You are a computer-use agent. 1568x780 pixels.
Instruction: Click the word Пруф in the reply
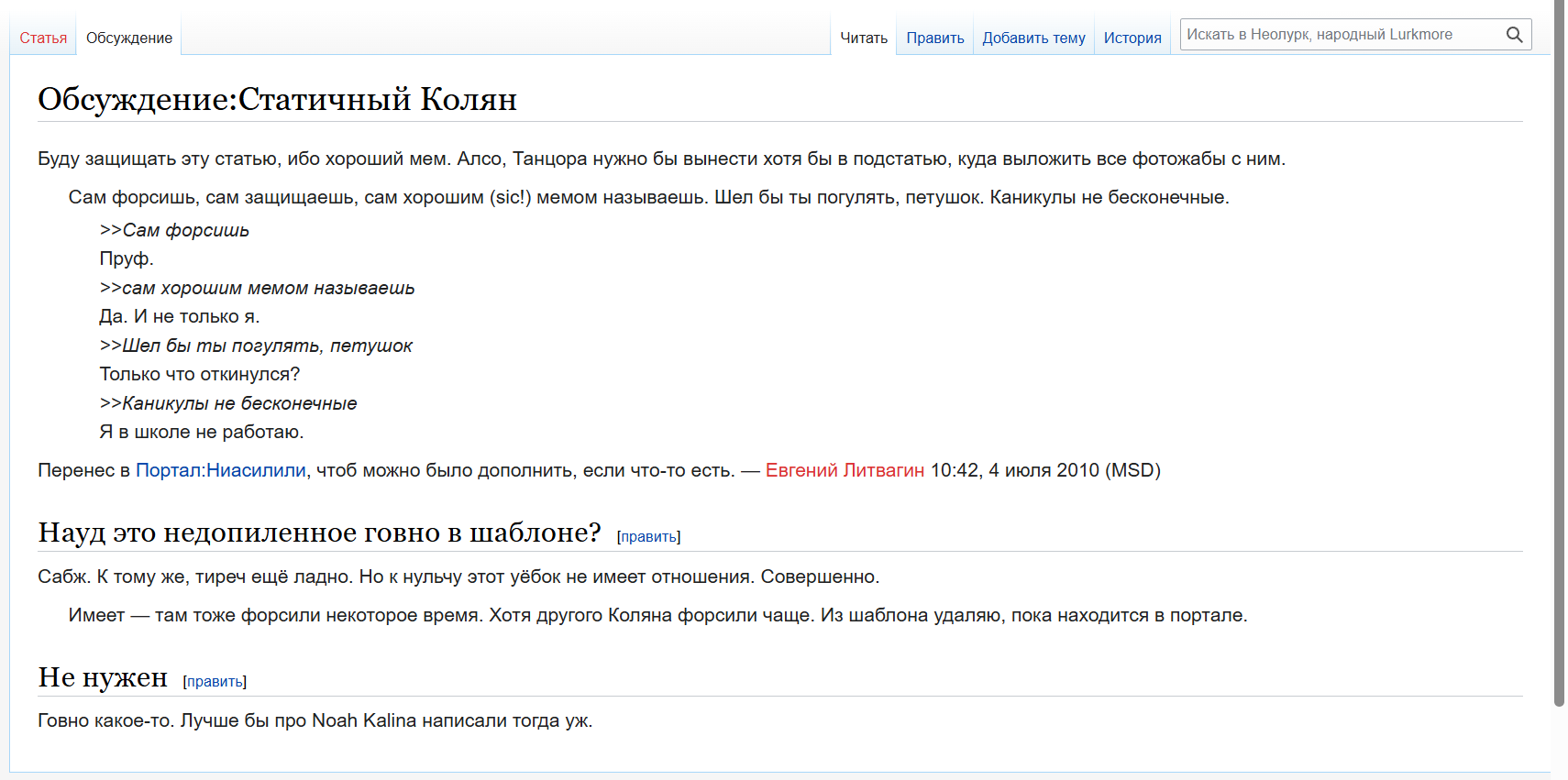(x=125, y=258)
